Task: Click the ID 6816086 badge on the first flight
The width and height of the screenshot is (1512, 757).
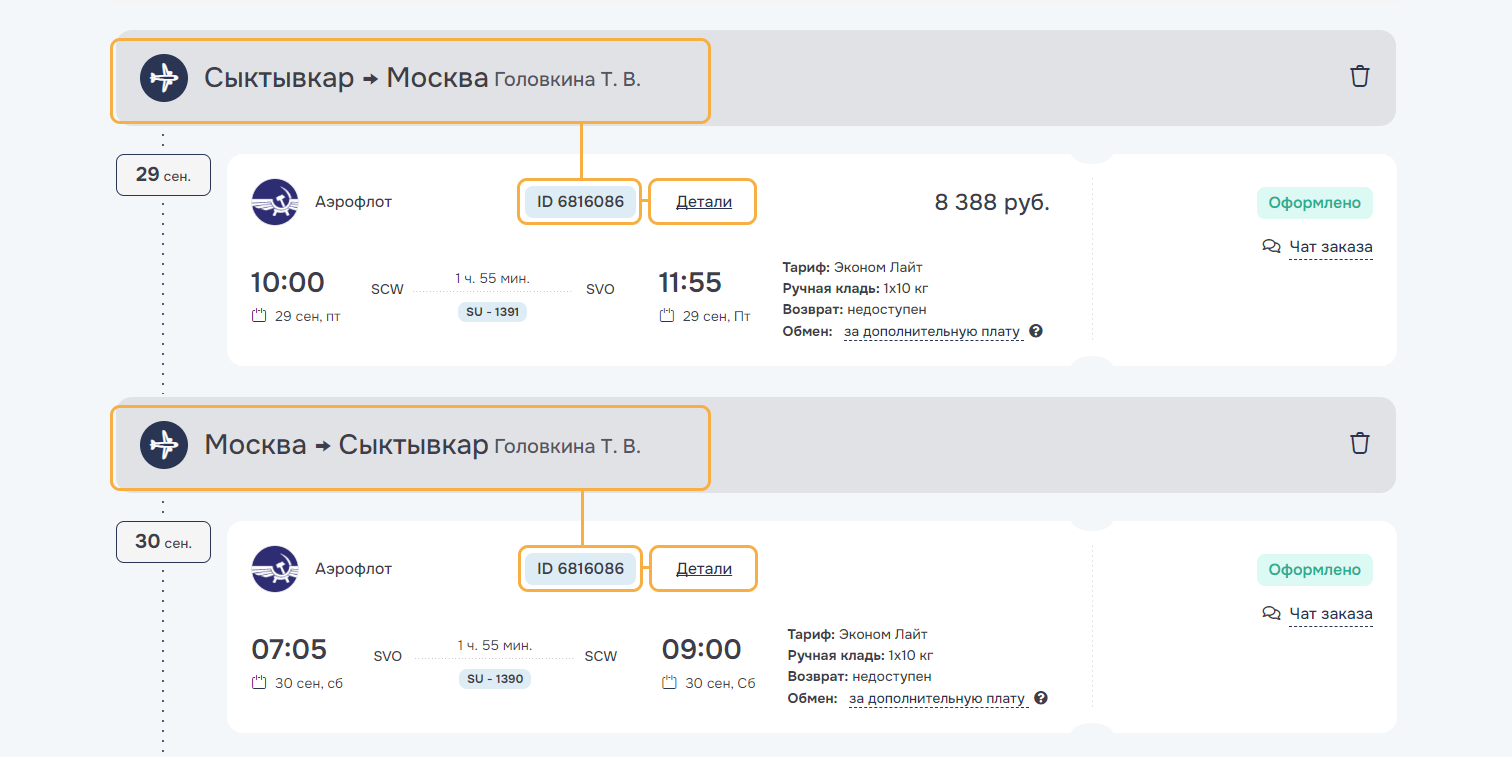Action: (x=580, y=202)
